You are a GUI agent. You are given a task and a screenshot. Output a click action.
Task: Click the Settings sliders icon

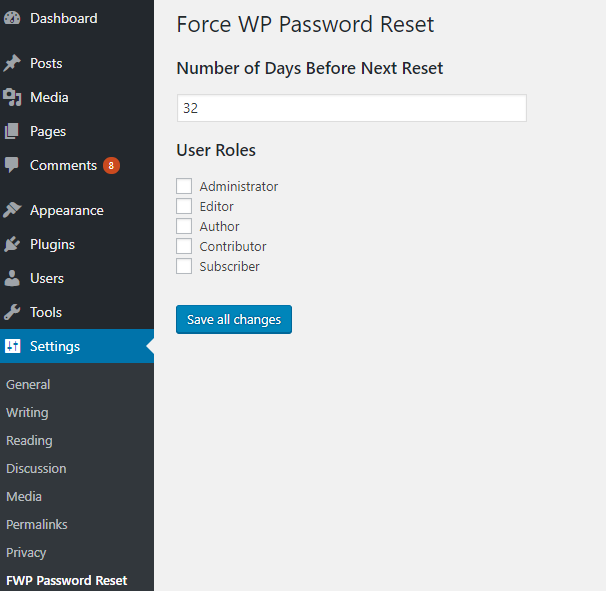pyautogui.click(x=12, y=346)
